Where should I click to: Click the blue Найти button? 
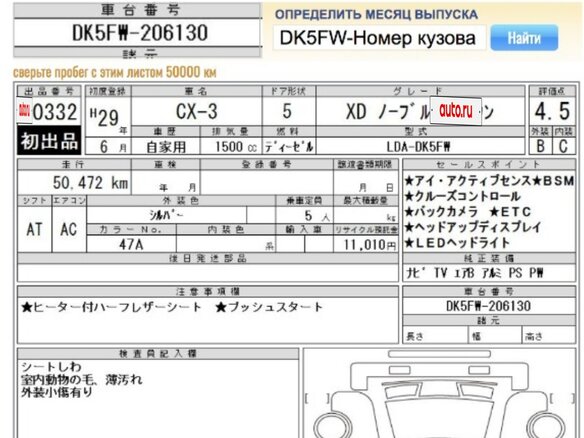tap(524, 38)
